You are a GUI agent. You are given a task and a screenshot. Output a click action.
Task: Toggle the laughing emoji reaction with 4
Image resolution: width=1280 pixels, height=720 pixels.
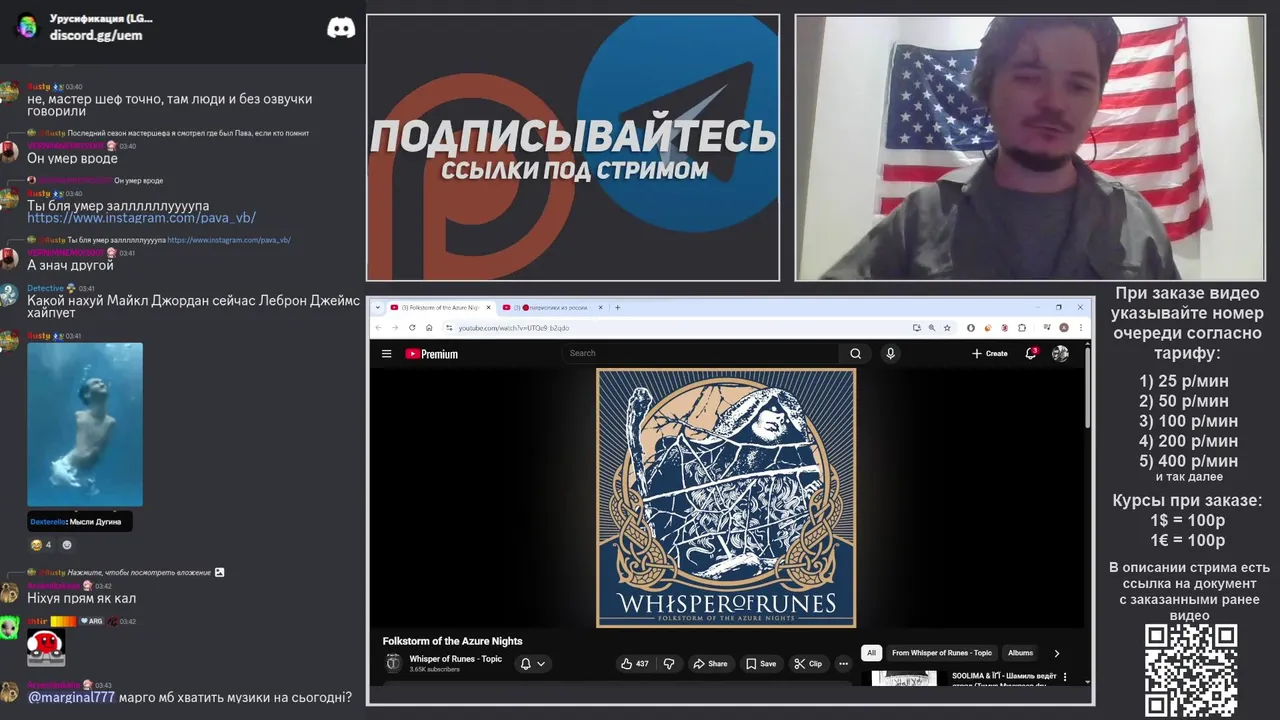(x=41, y=545)
